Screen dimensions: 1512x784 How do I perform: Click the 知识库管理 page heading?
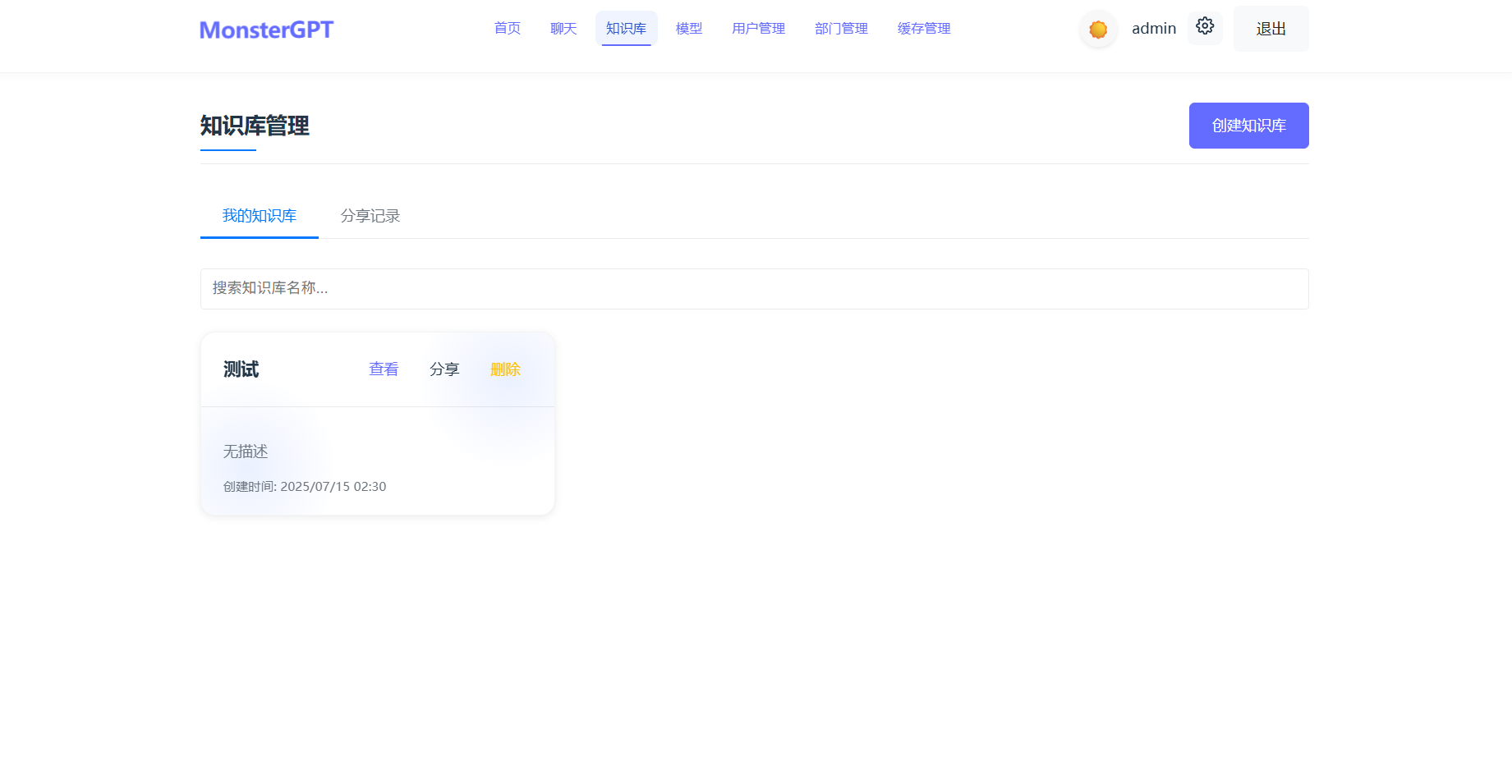coord(255,126)
